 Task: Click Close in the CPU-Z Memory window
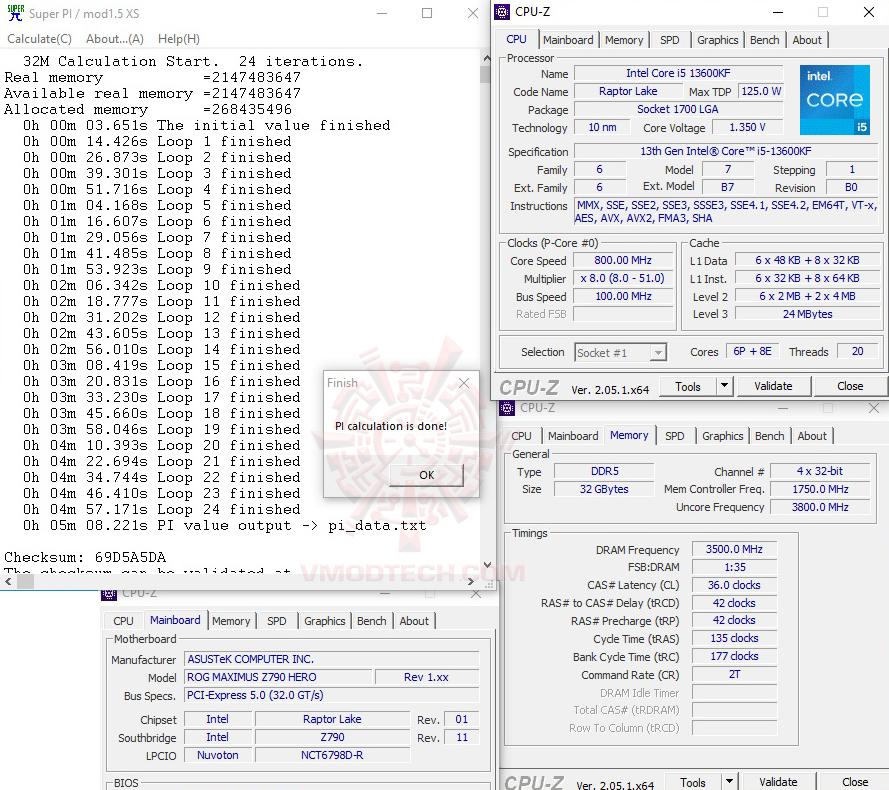pos(855,781)
